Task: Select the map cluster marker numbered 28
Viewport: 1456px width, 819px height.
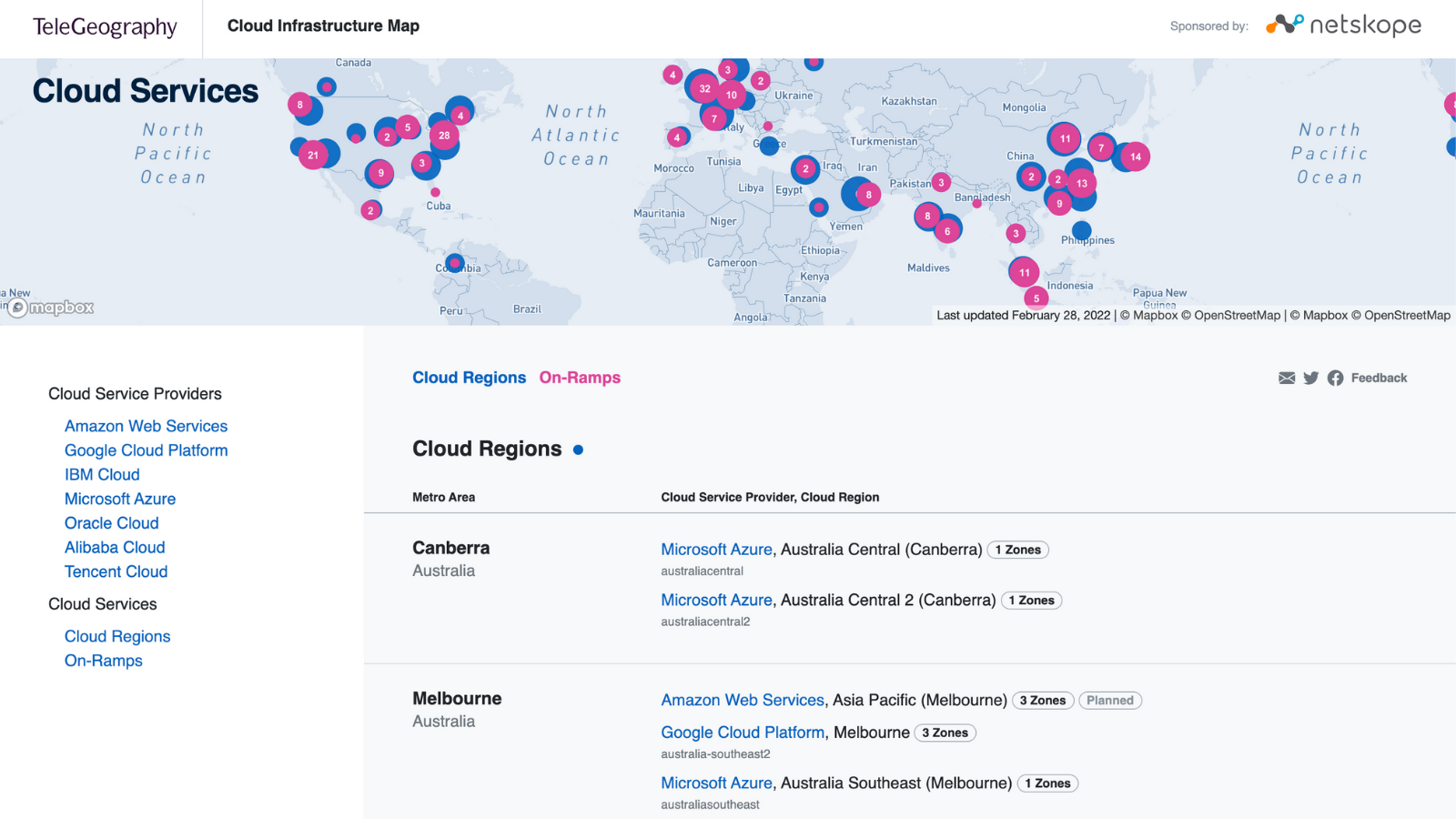Action: tap(444, 136)
